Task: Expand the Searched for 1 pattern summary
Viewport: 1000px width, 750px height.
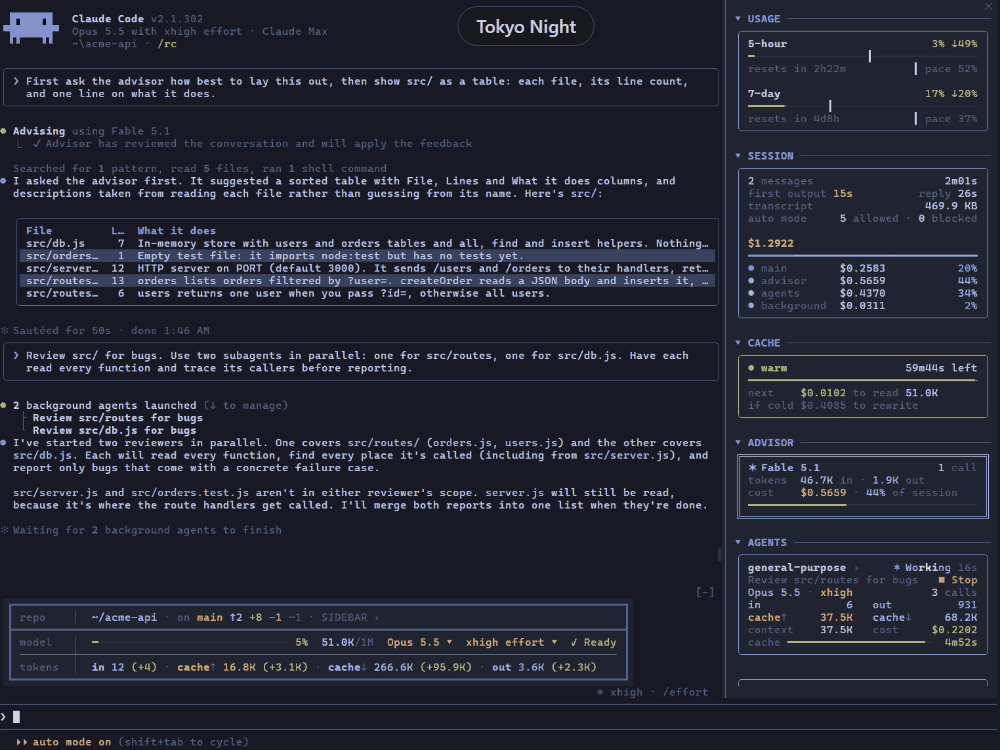Action: click(200, 168)
